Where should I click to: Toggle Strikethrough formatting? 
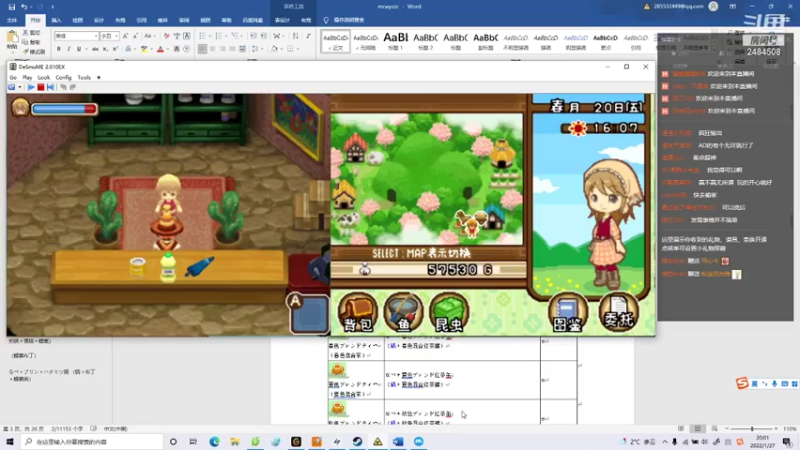(95, 49)
